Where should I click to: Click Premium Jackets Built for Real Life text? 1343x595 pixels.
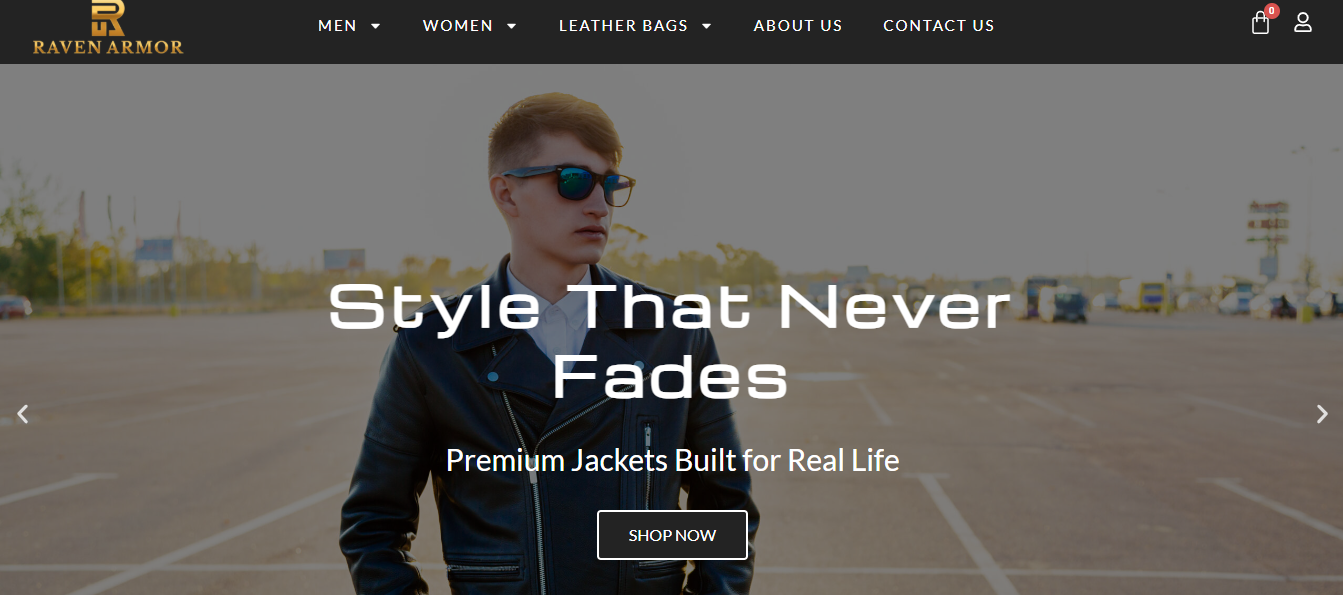(x=672, y=460)
